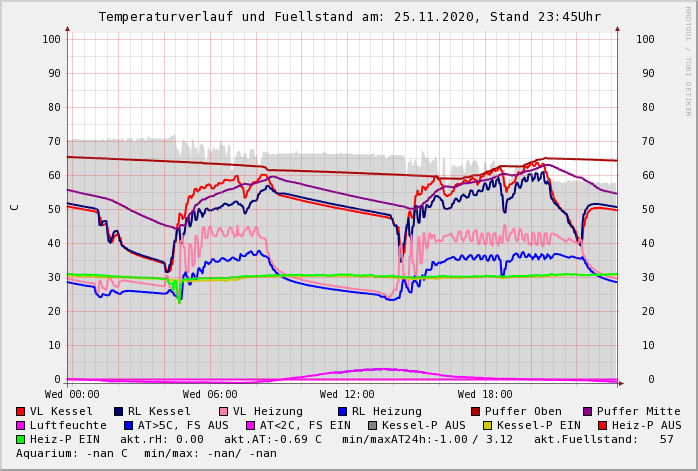Screen dimensions: 698x471
Task: Click the dark blue RL Kessel swatch
Action: click(119, 412)
